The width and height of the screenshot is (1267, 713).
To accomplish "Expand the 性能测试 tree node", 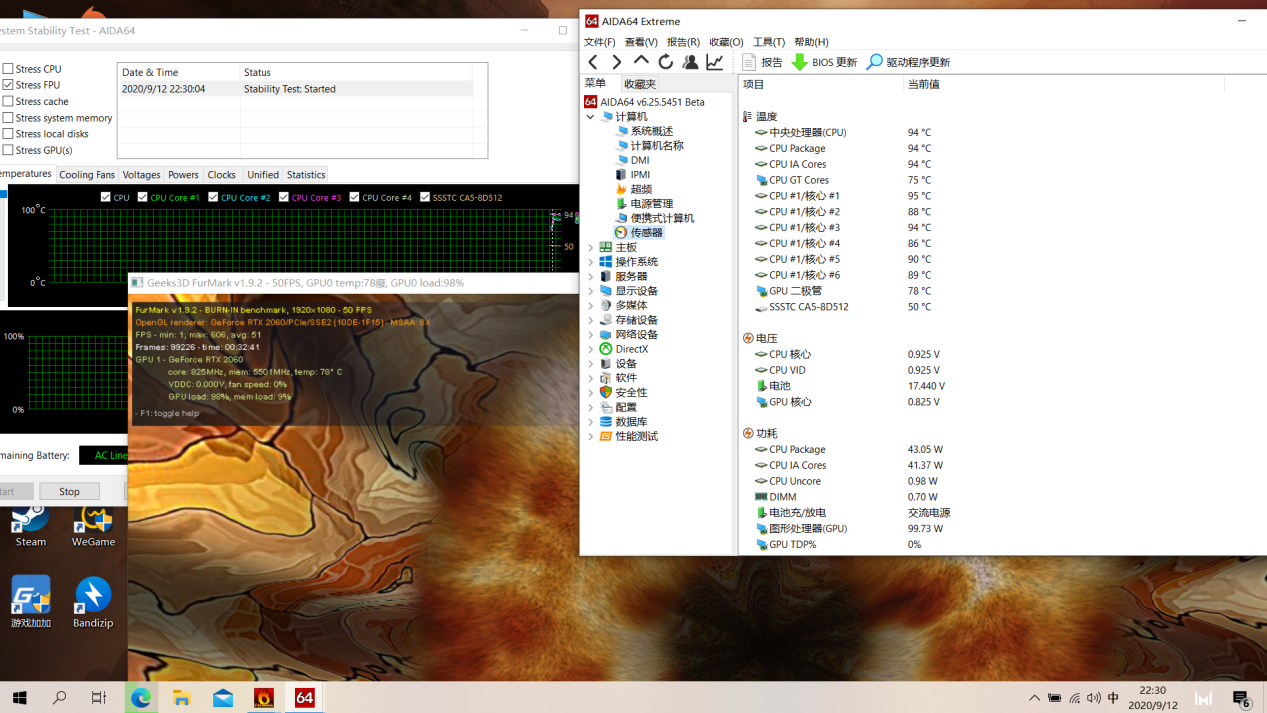I will pos(590,437).
